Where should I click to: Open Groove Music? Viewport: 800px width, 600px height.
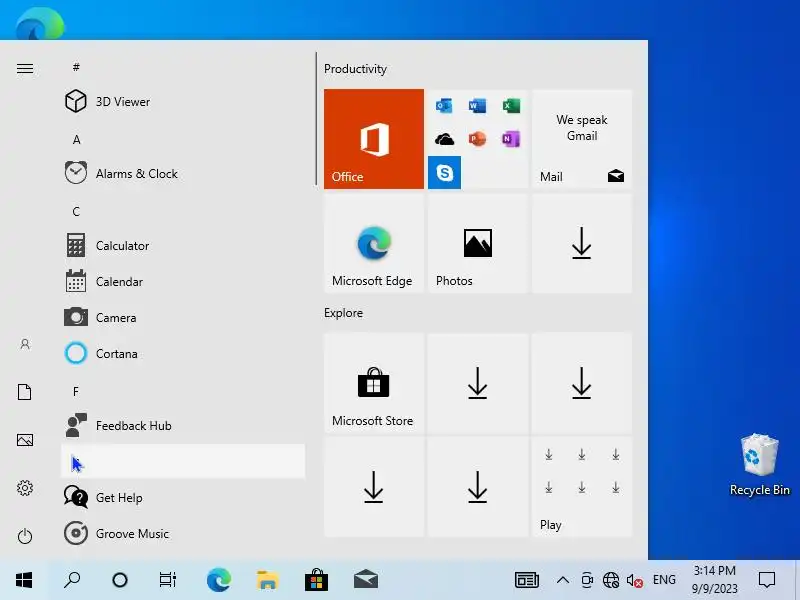183,534
